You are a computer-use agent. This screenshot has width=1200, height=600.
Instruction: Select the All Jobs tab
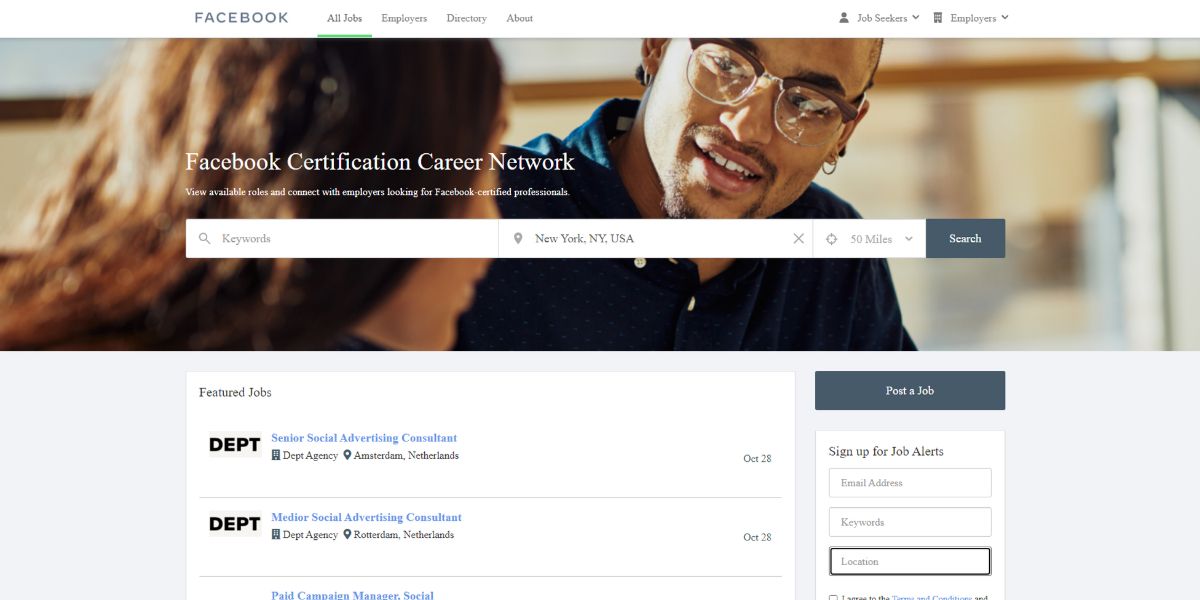(344, 18)
